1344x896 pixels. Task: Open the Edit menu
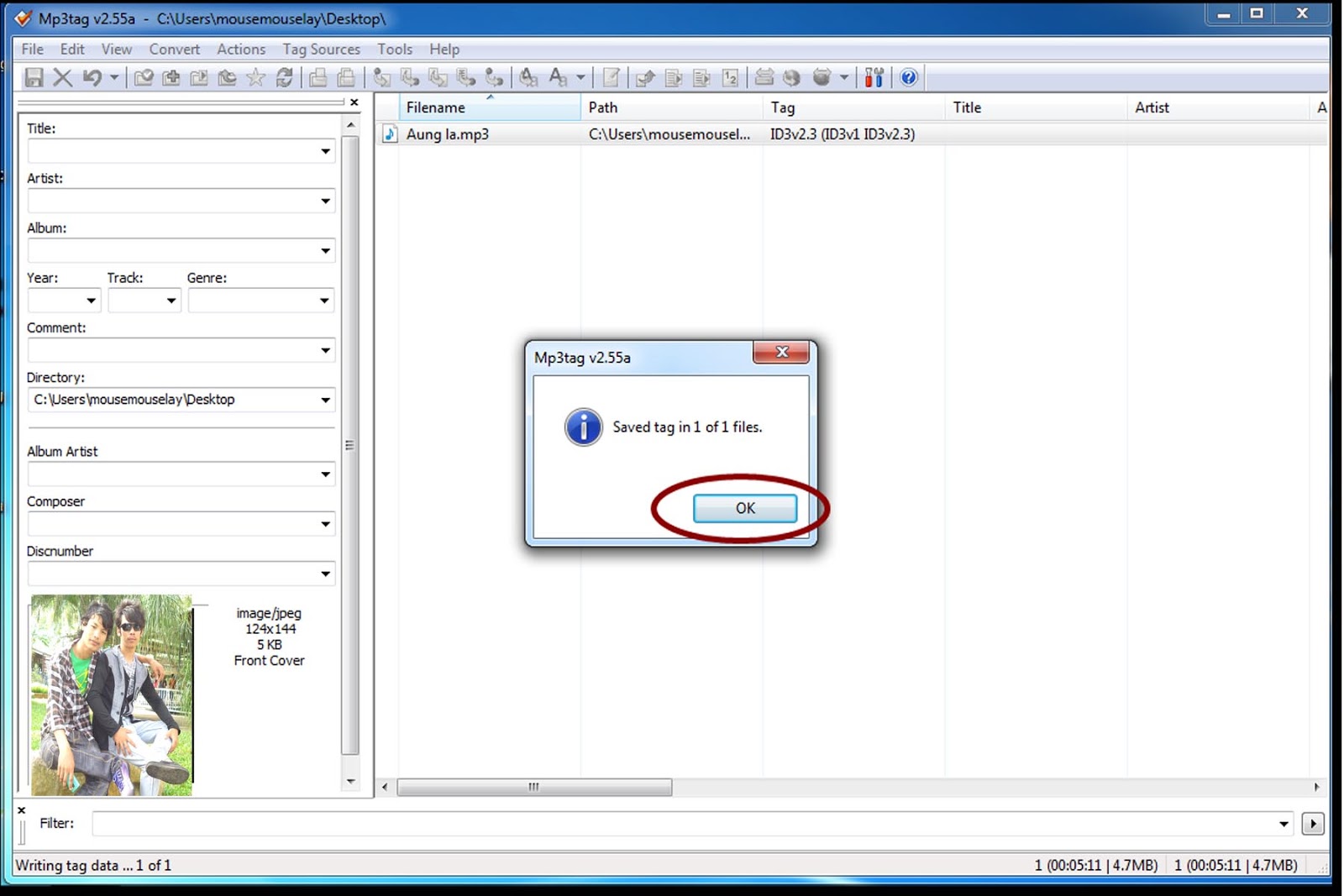[x=72, y=49]
